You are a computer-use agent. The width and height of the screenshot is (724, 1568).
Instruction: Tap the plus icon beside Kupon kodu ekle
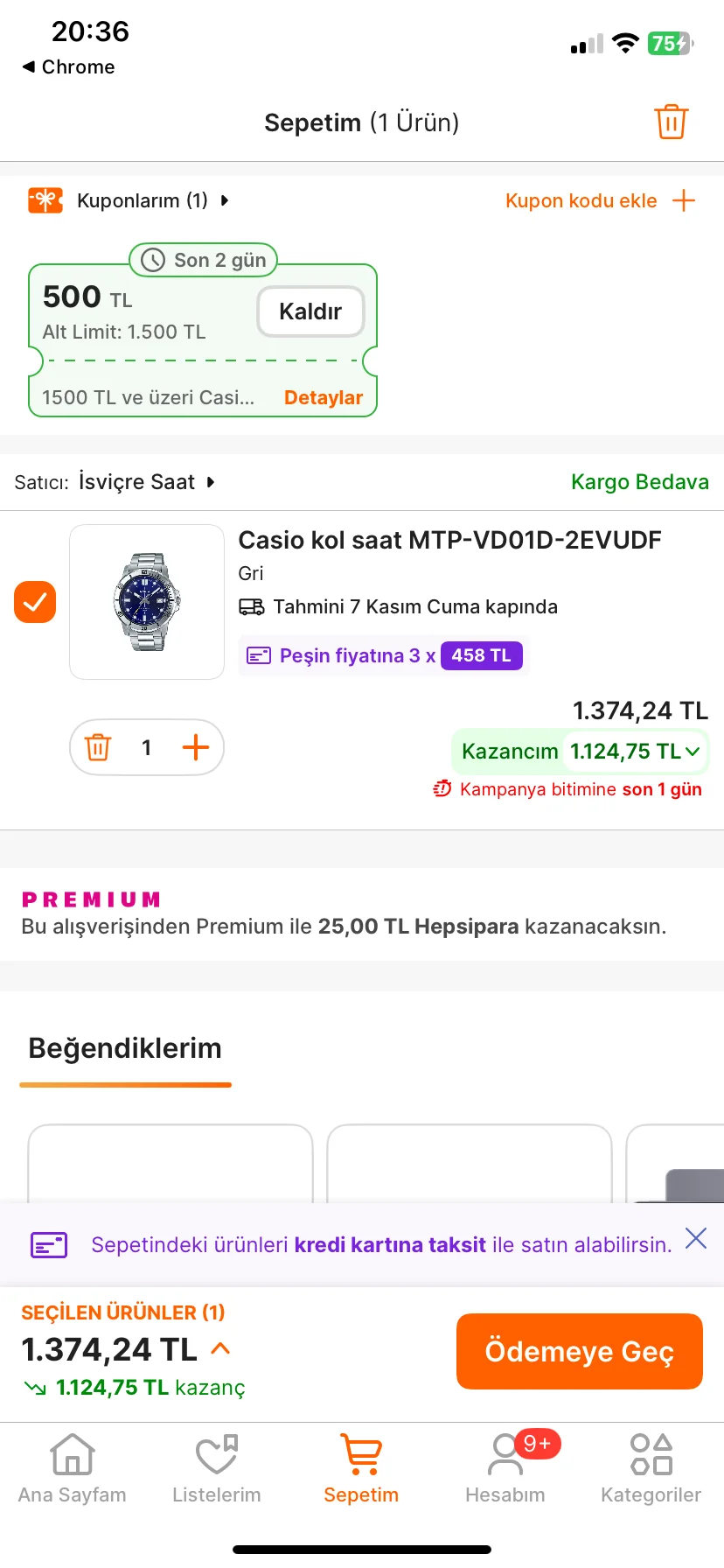(684, 200)
